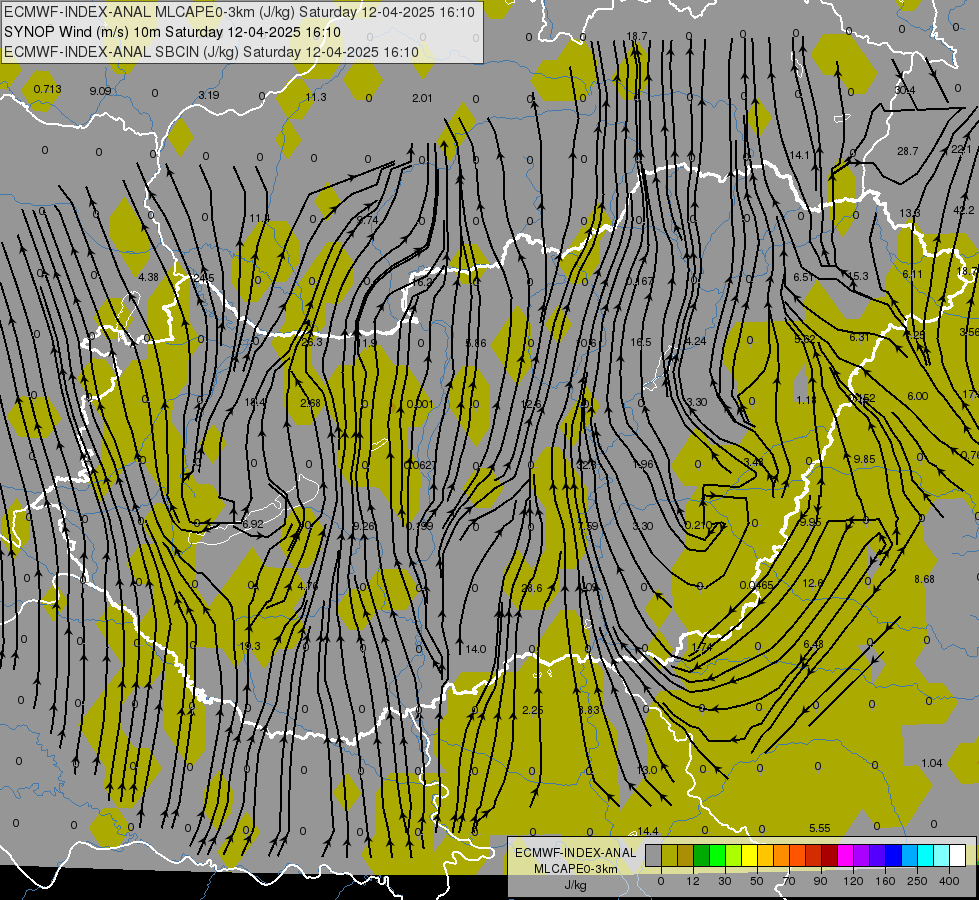This screenshot has width=979, height=900.
Task: Click the map value 1.04
Action: tap(932, 763)
